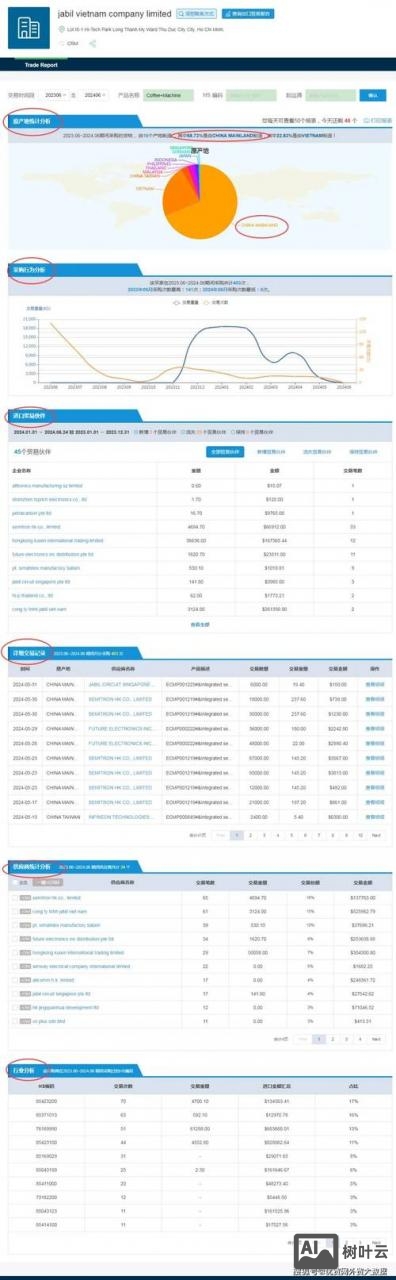
Task: Select the third partner filter tab
Action: point(317,452)
